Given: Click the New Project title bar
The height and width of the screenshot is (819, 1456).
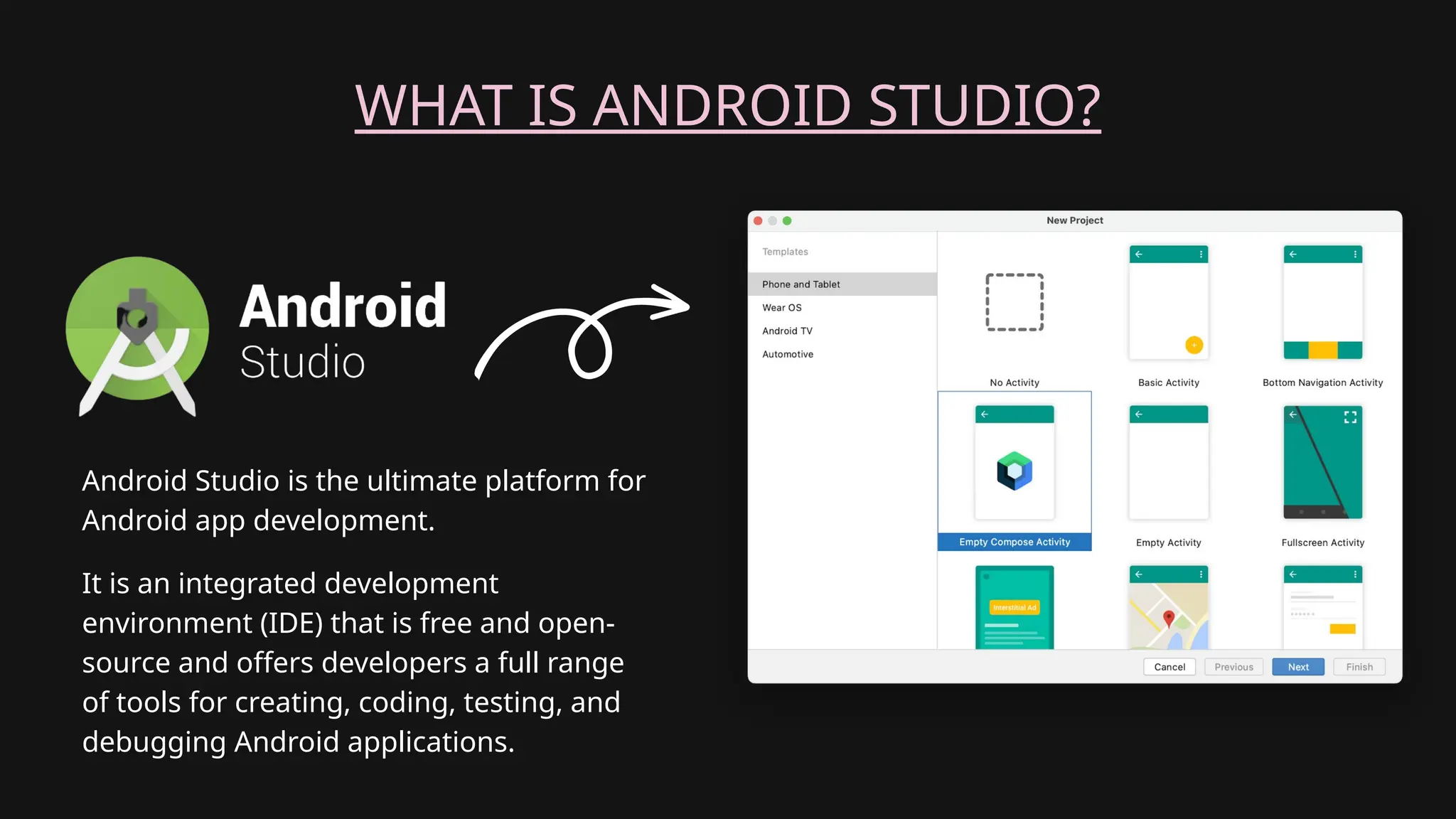Looking at the screenshot, I should click(x=1074, y=220).
